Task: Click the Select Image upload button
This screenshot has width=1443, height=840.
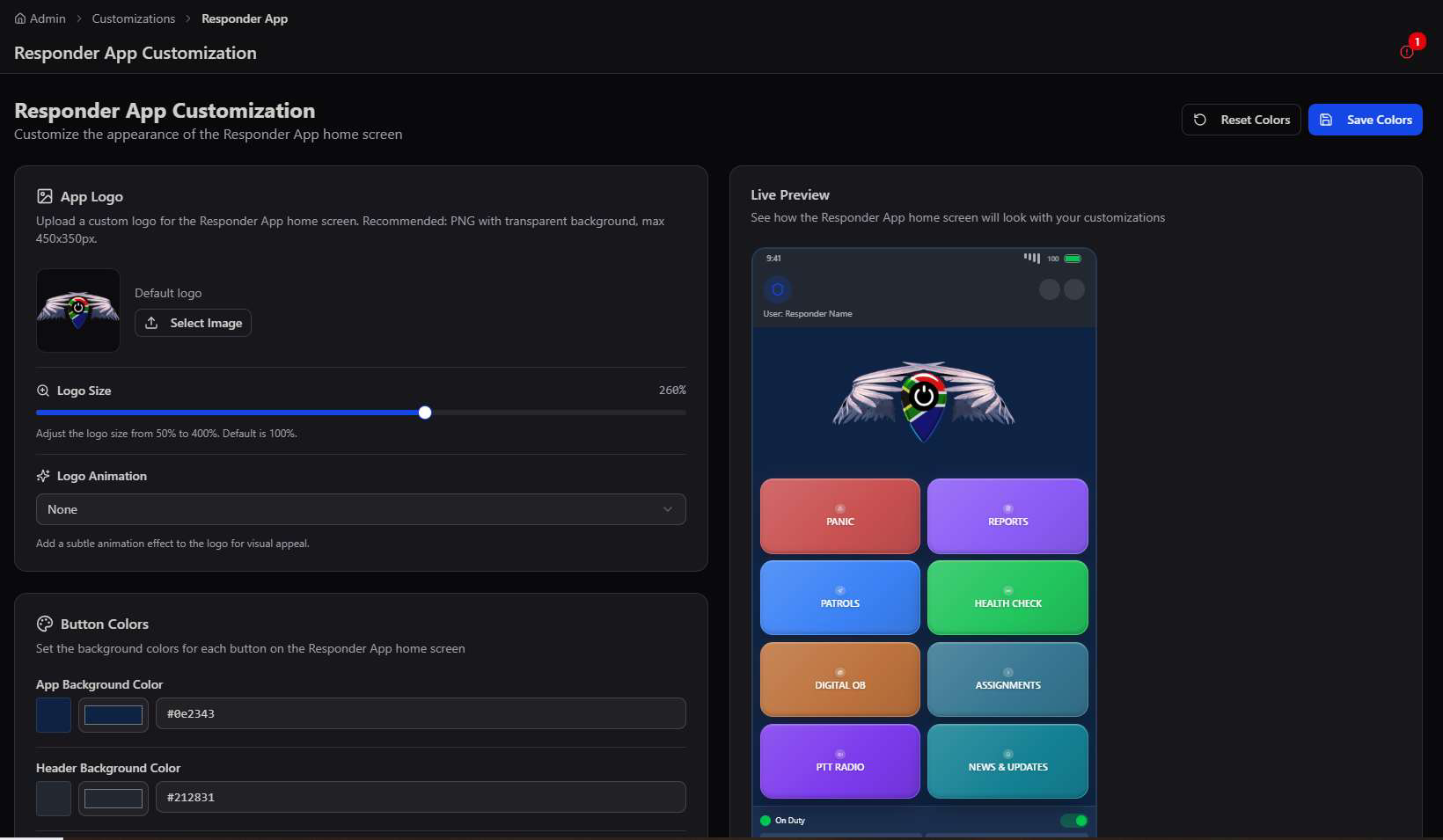Action: pyautogui.click(x=193, y=323)
